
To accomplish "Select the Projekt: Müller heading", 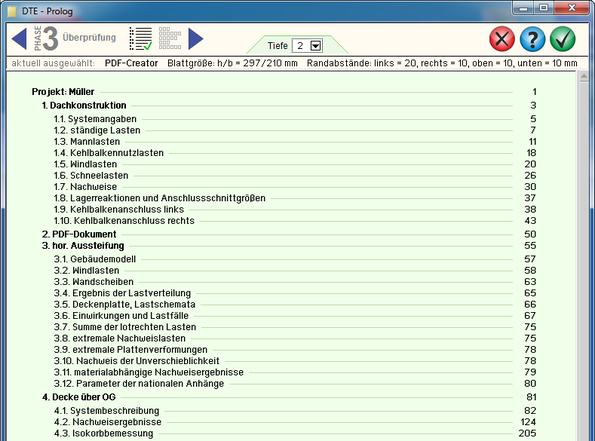I will coord(63,92).
